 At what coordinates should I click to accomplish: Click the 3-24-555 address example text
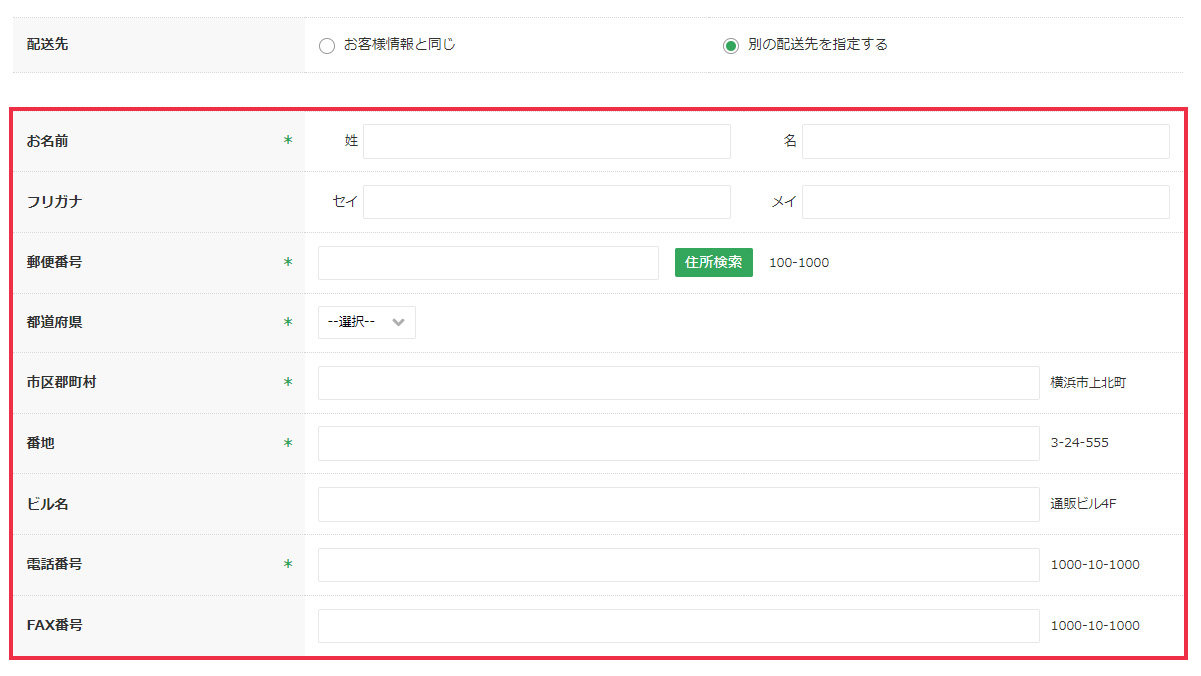(x=1079, y=443)
